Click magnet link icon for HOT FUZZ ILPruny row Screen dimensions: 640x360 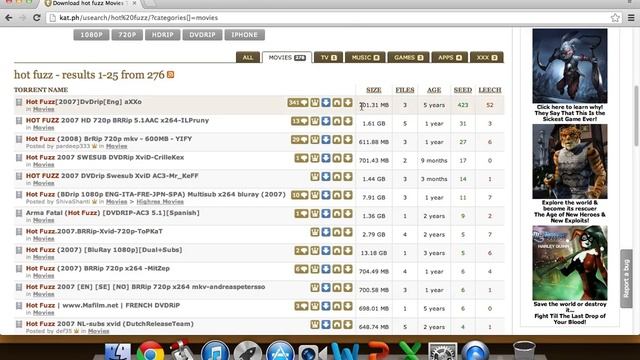tap(337, 121)
